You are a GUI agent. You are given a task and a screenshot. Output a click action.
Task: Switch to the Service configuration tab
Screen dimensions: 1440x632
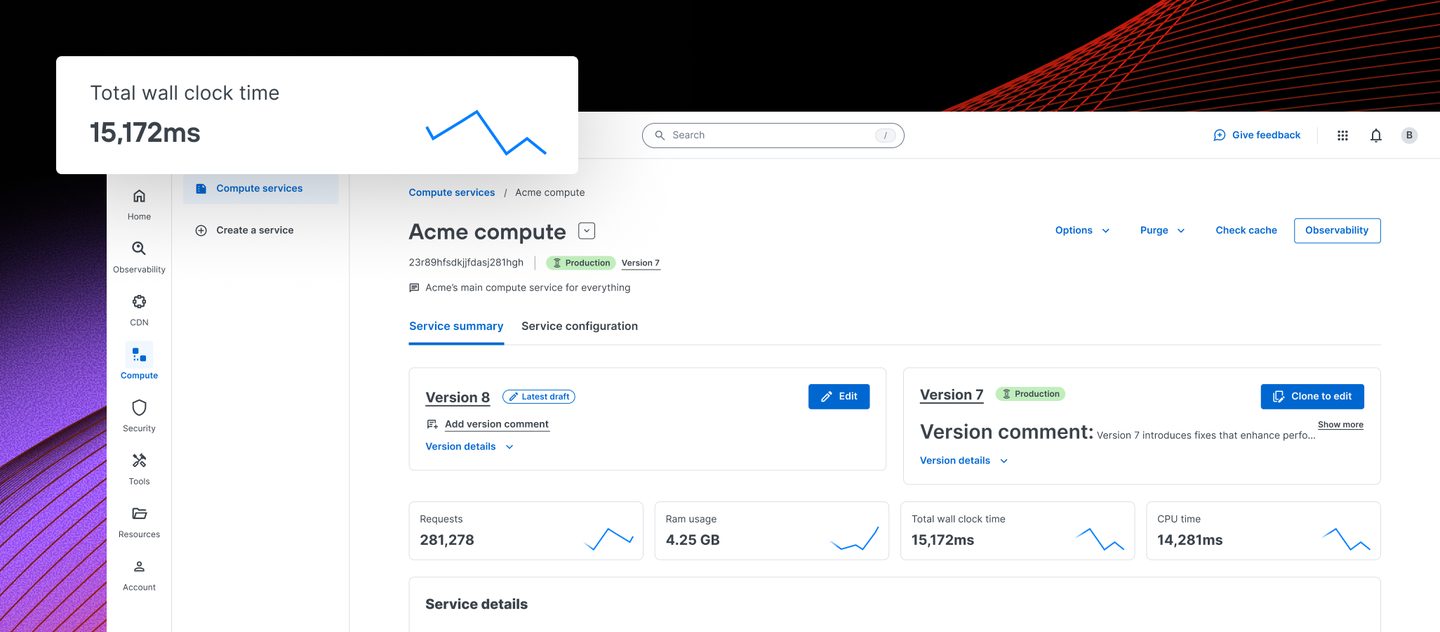(x=579, y=326)
